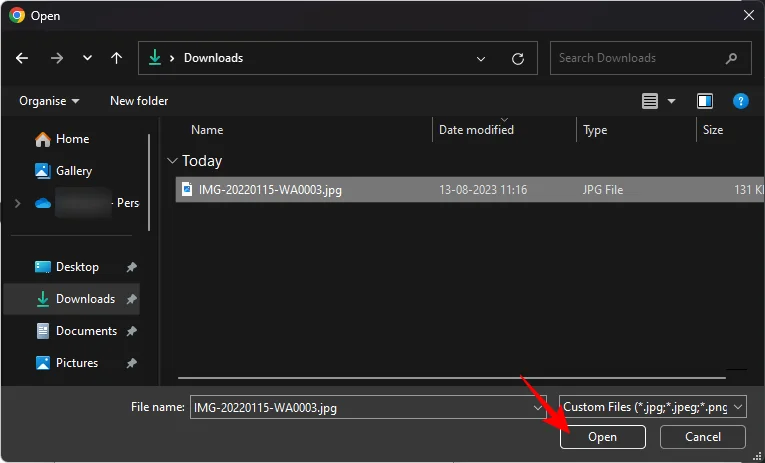Open the Custom Files type dropdown
Image resolution: width=765 pixels, height=463 pixels.
pyautogui.click(x=653, y=407)
